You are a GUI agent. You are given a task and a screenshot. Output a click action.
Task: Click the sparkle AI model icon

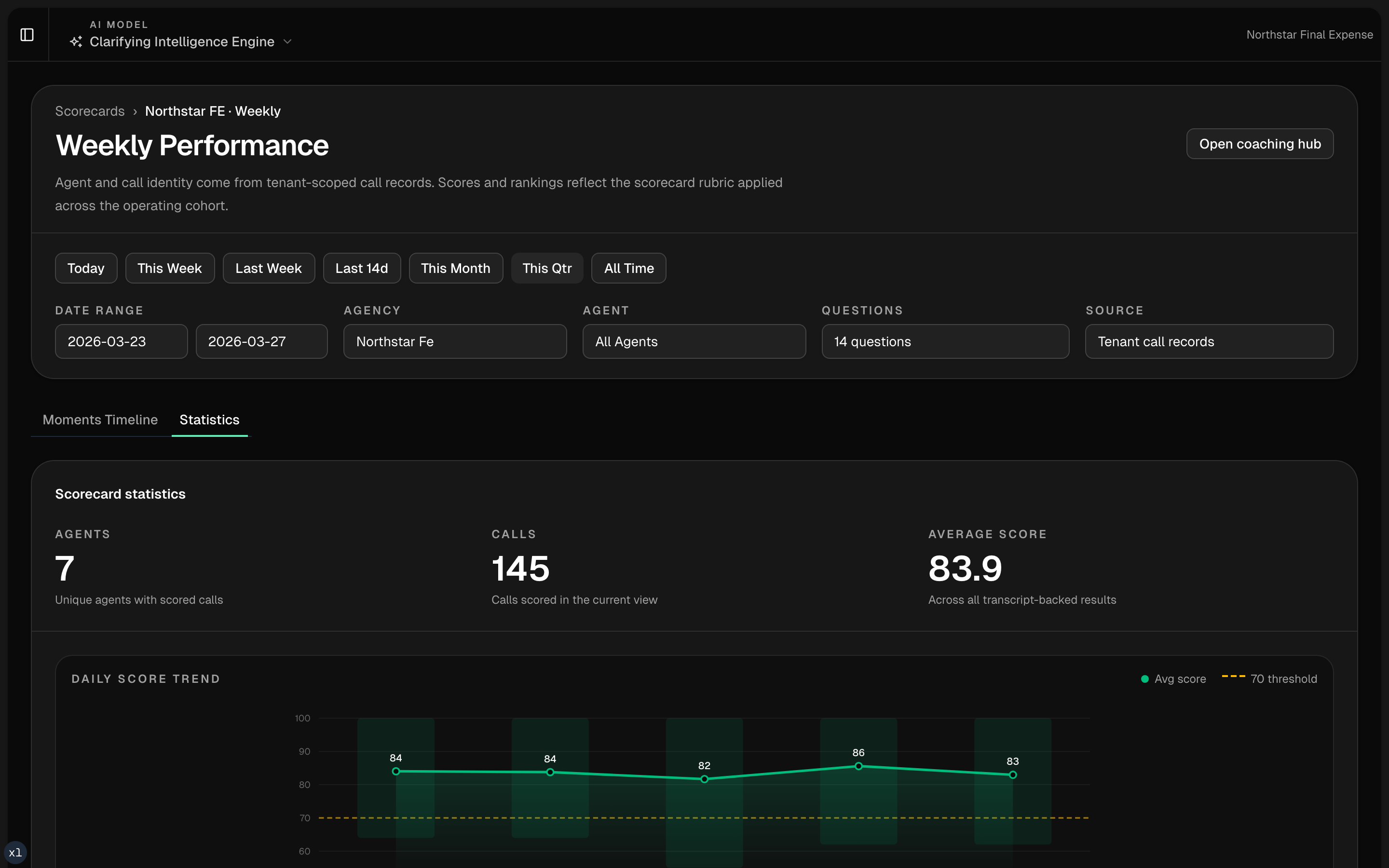[x=76, y=42]
